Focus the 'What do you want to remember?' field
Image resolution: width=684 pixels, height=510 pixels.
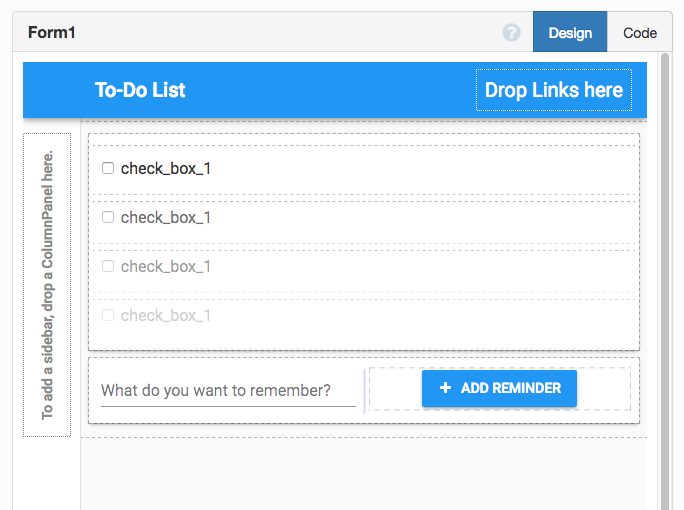(228, 390)
